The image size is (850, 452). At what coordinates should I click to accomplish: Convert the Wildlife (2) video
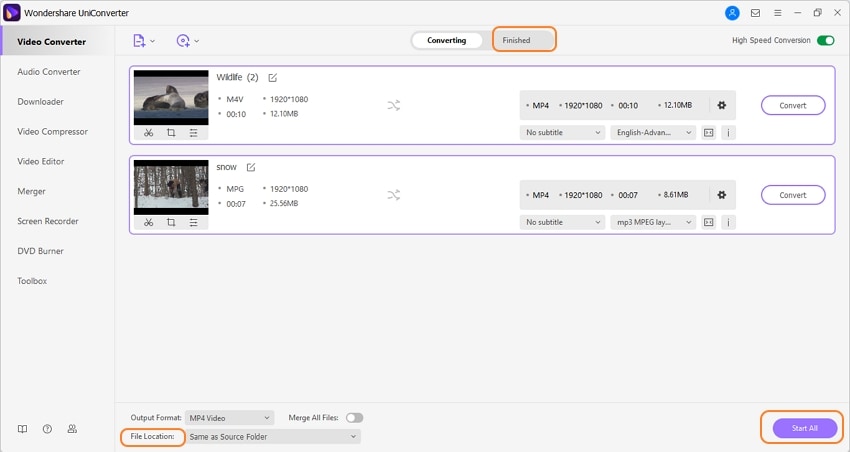[x=793, y=105]
